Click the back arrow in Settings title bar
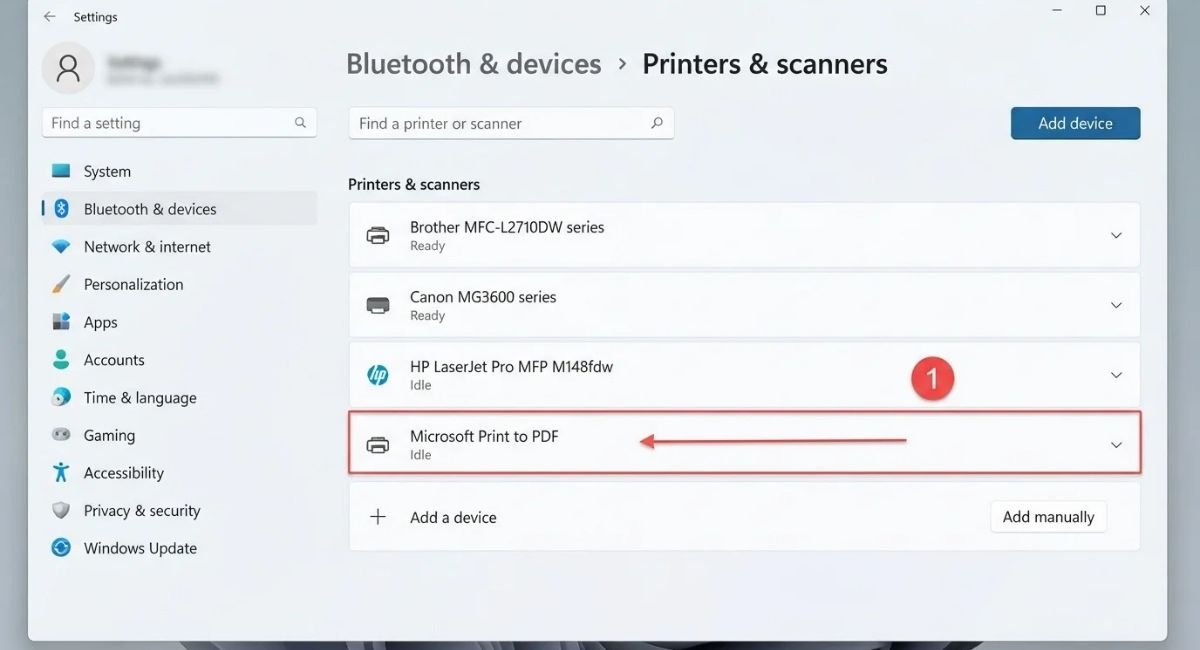The image size is (1200, 650). 49,17
